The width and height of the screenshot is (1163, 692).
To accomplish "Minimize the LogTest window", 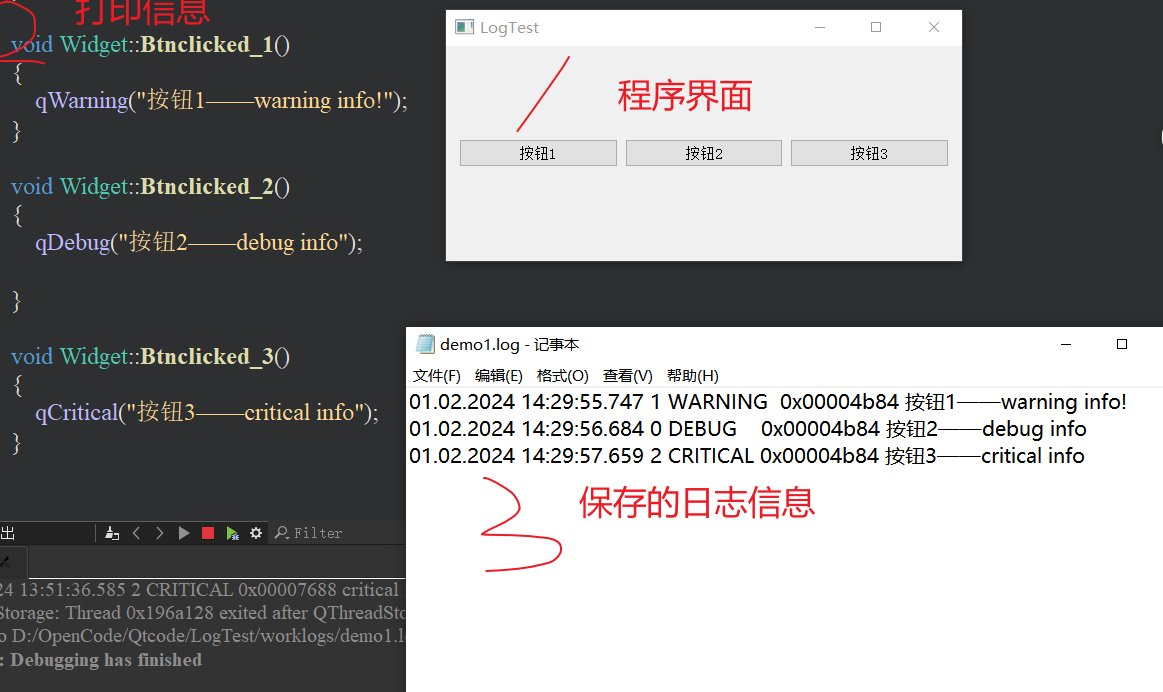I will tap(820, 27).
